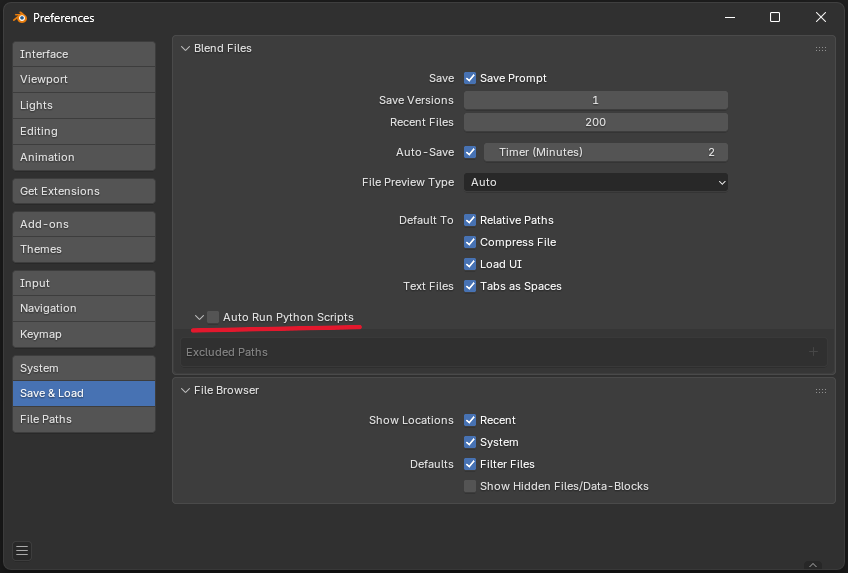848x573 pixels.
Task: Open Input preferences
Action: (x=84, y=283)
